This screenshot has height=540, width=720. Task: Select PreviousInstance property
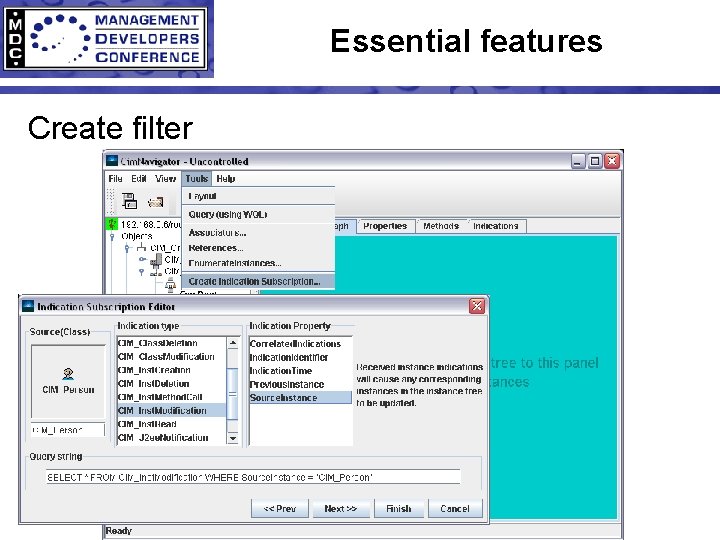[x=300, y=384]
